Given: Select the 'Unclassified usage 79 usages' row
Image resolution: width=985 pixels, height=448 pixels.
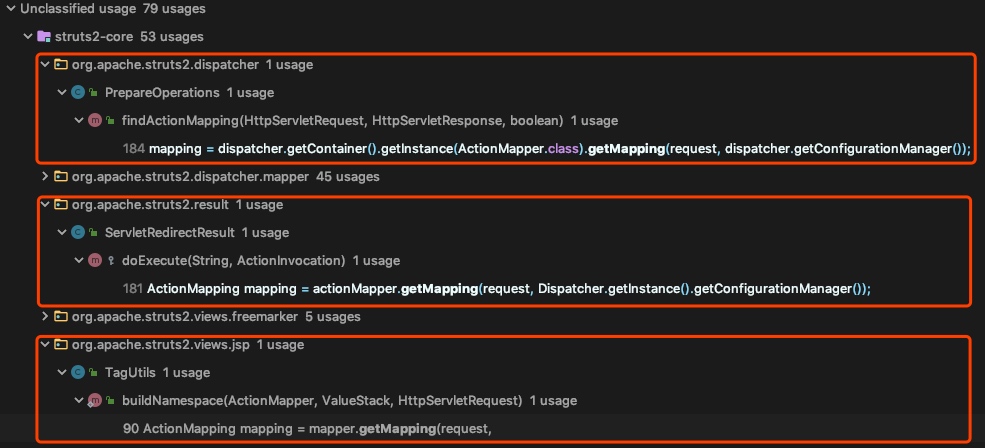Looking at the screenshot, I should (492, 9).
